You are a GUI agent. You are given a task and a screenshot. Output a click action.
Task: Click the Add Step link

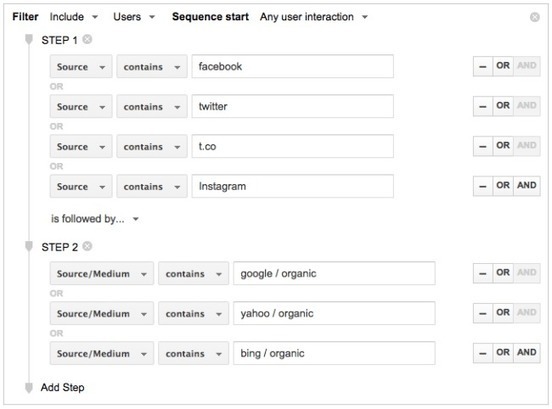pos(62,388)
